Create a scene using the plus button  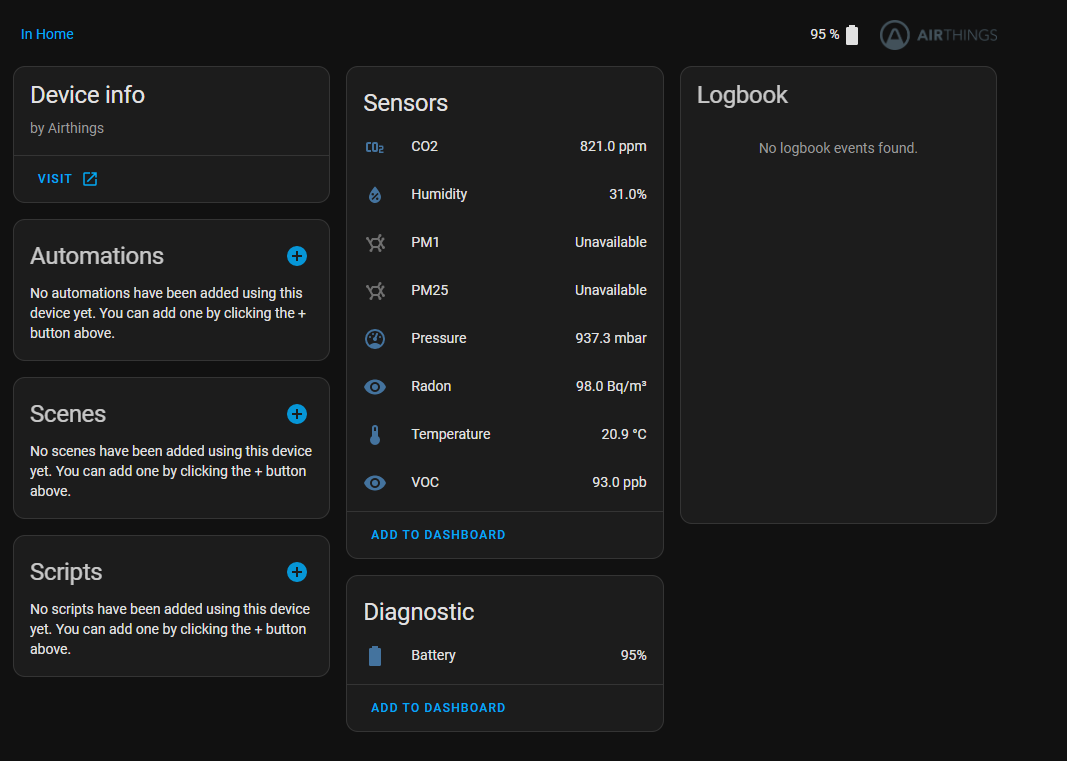click(297, 414)
